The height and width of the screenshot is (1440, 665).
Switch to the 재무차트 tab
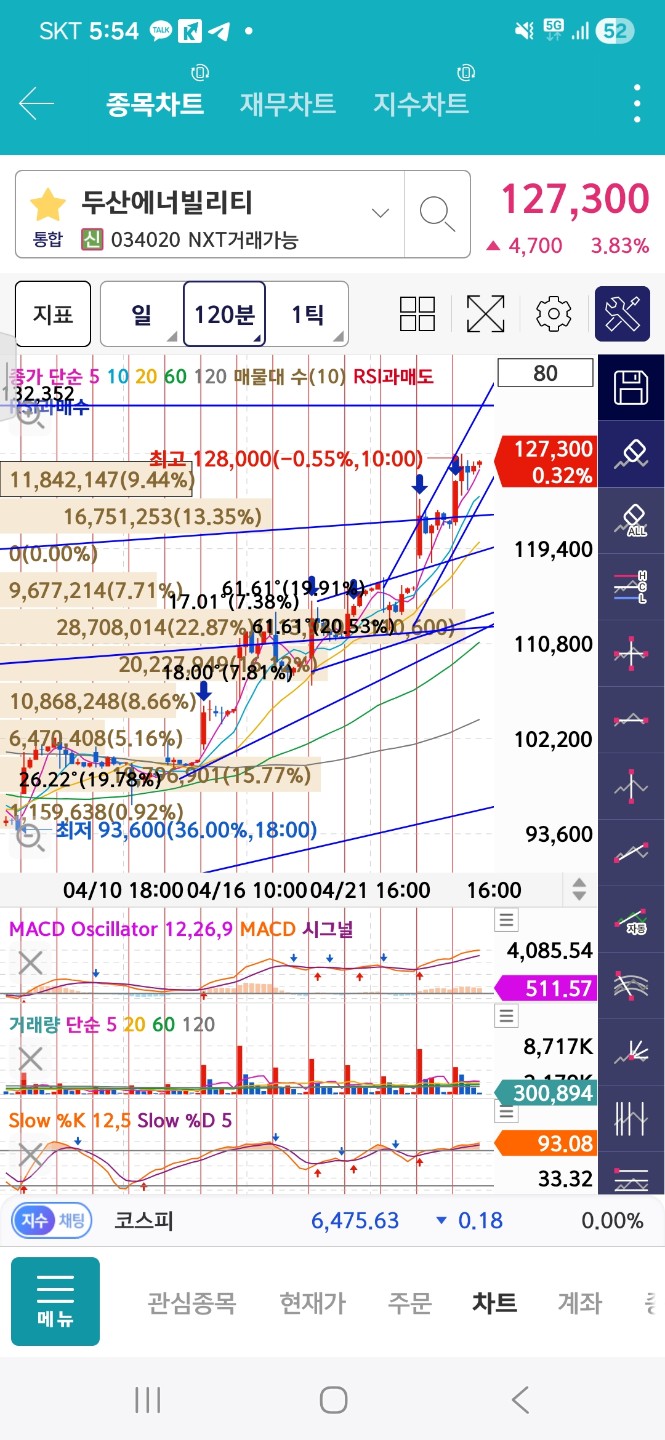tap(288, 104)
